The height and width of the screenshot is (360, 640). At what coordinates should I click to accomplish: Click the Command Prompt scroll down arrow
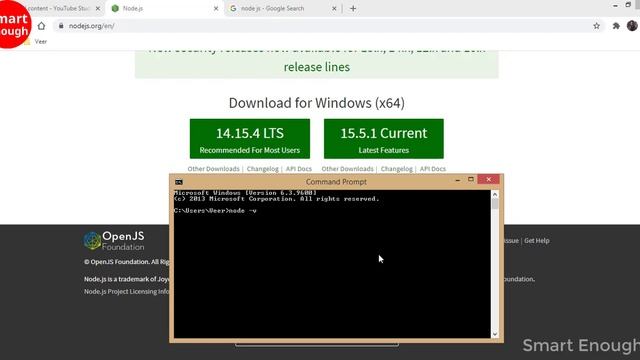pos(495,334)
